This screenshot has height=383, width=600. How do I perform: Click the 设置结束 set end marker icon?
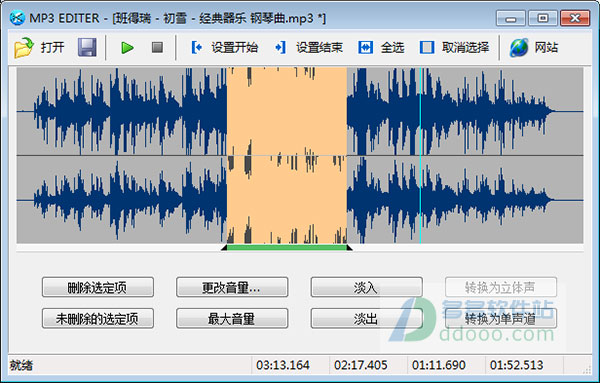pyautogui.click(x=280, y=48)
